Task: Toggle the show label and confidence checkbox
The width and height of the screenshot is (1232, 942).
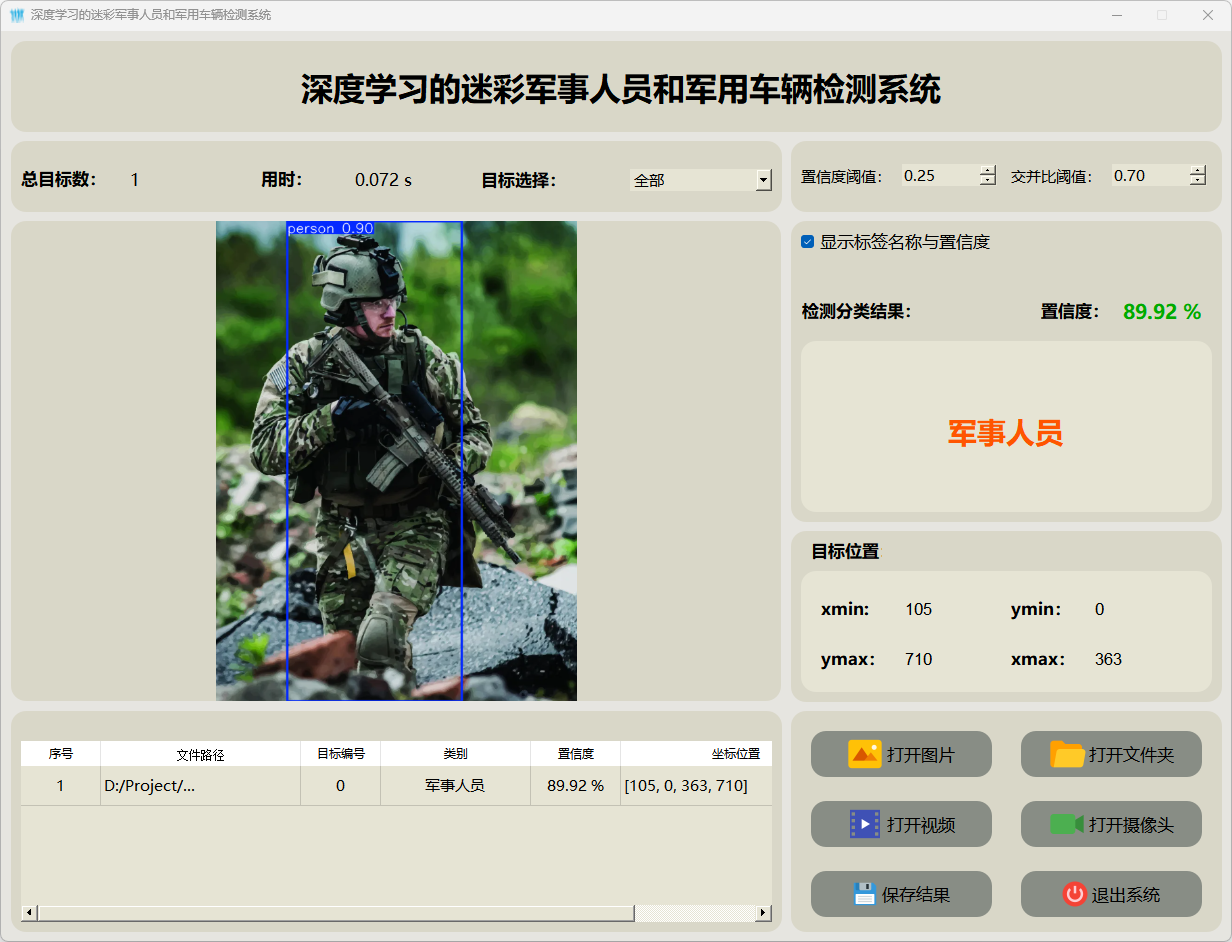Action: (x=808, y=242)
